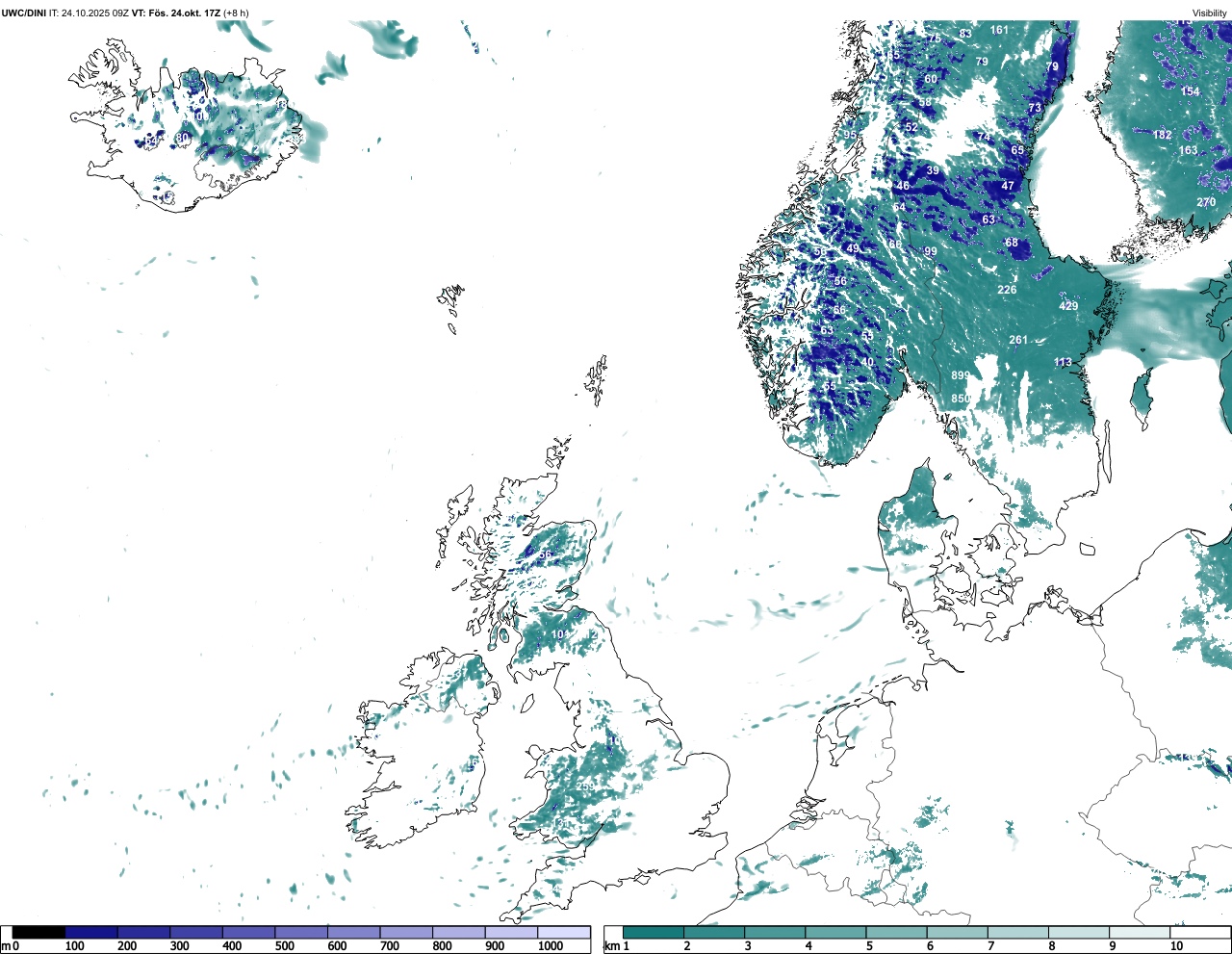Viewport: 1232px width, 954px height.
Task: Choose the 500–600 m legend swatch
Action: click(301, 932)
